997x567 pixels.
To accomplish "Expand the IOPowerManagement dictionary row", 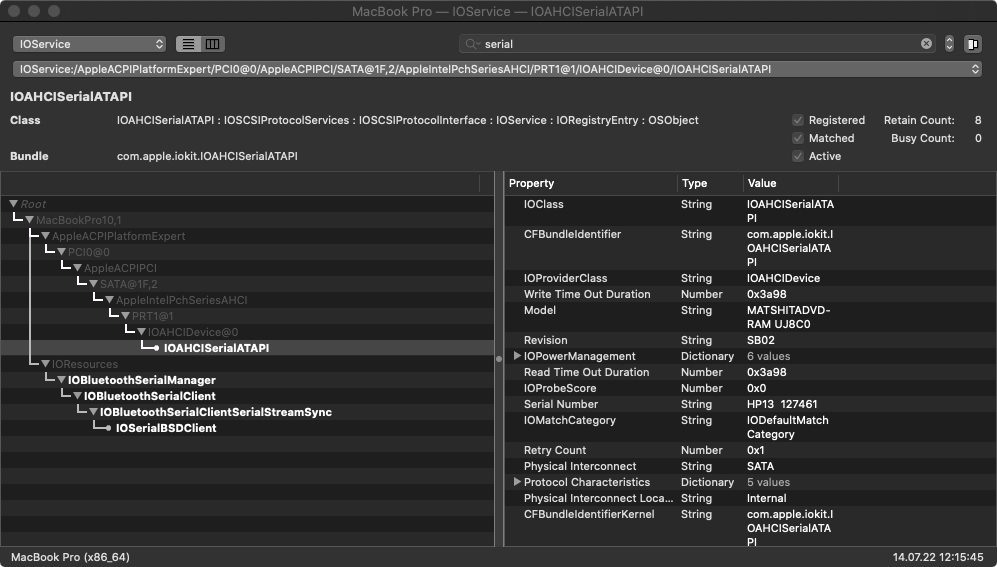I will 517,356.
